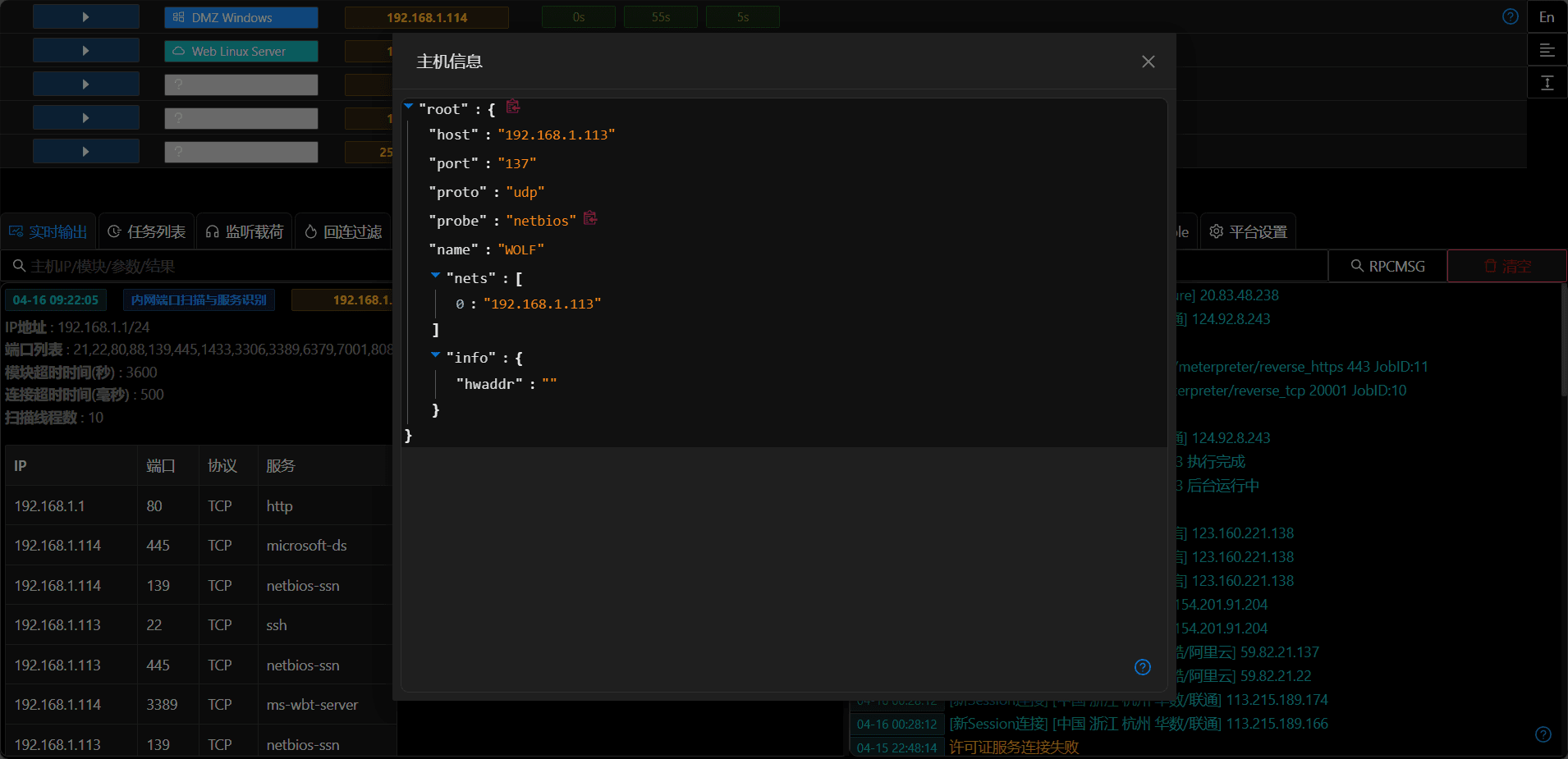
Task: Click the help icon left of En button
Action: pos(1510,16)
